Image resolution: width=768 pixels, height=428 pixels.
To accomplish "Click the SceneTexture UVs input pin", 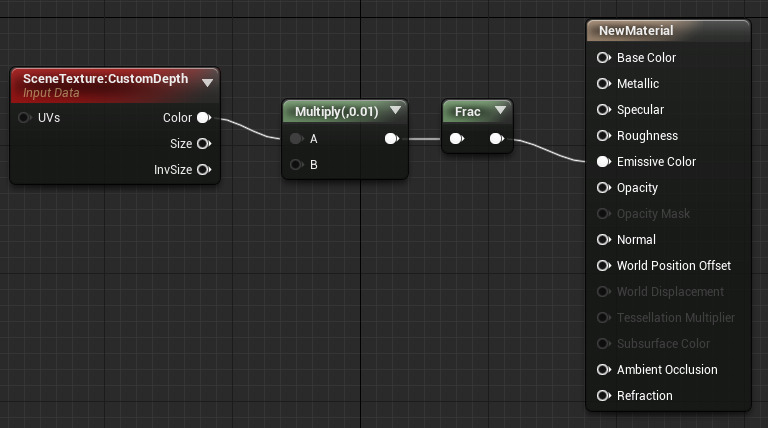I will [x=24, y=118].
